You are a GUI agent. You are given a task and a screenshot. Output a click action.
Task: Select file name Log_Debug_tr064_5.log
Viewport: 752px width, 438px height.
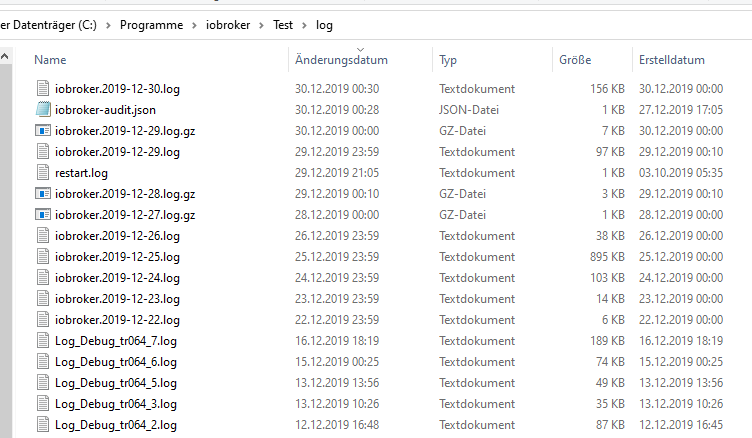(x=116, y=383)
